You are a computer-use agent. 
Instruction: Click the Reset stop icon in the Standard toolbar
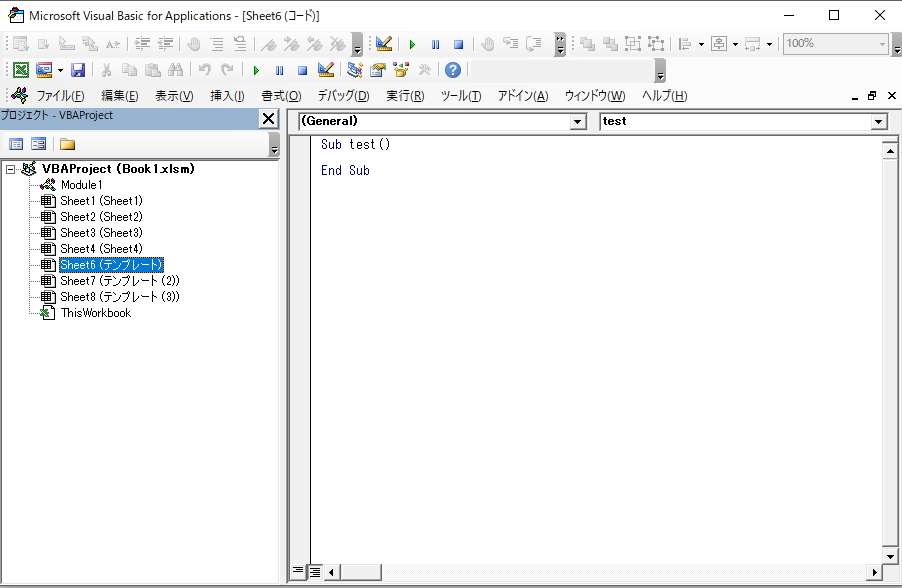point(303,70)
